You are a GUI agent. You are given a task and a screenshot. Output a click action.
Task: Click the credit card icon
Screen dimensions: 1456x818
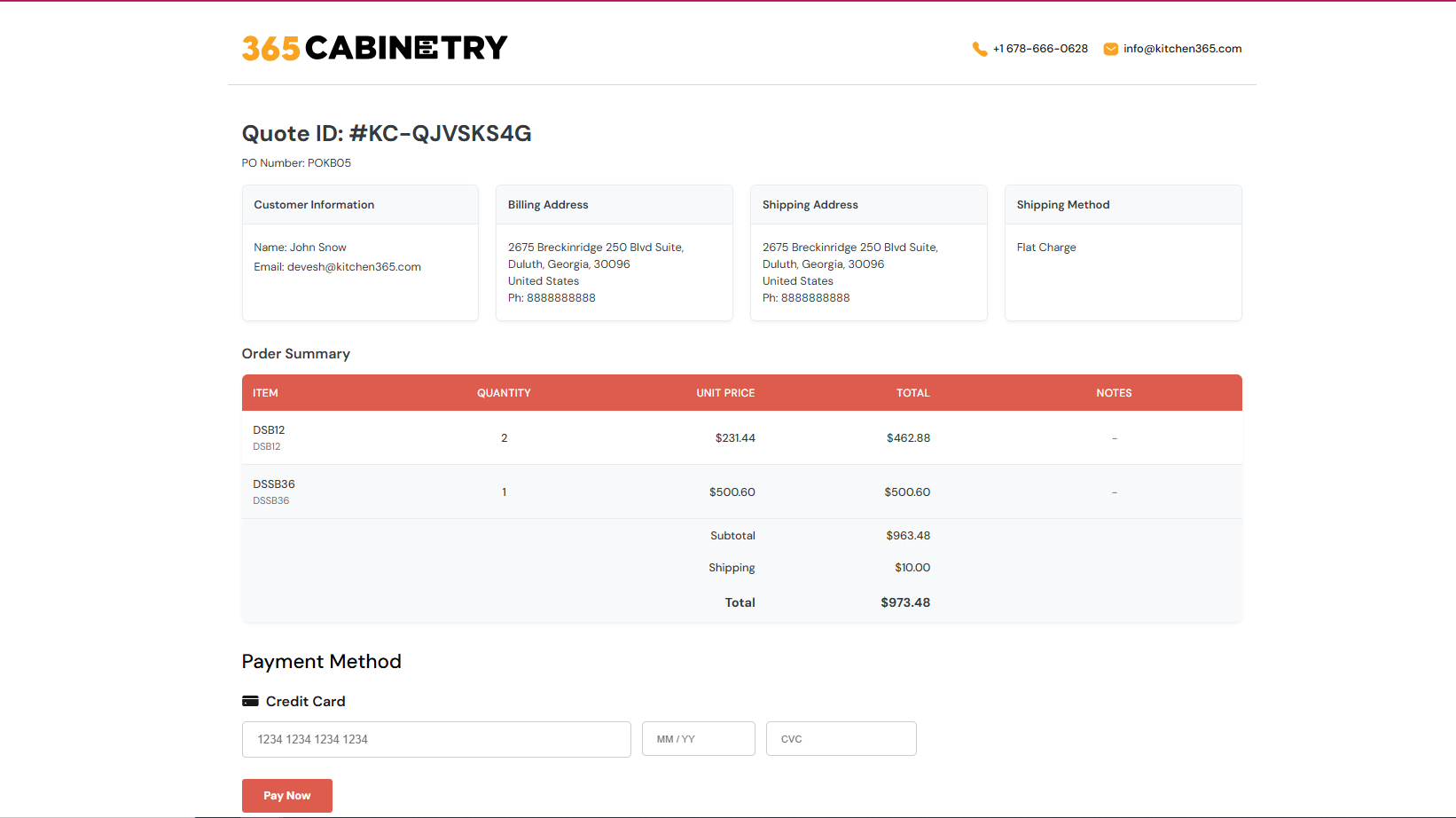250,701
